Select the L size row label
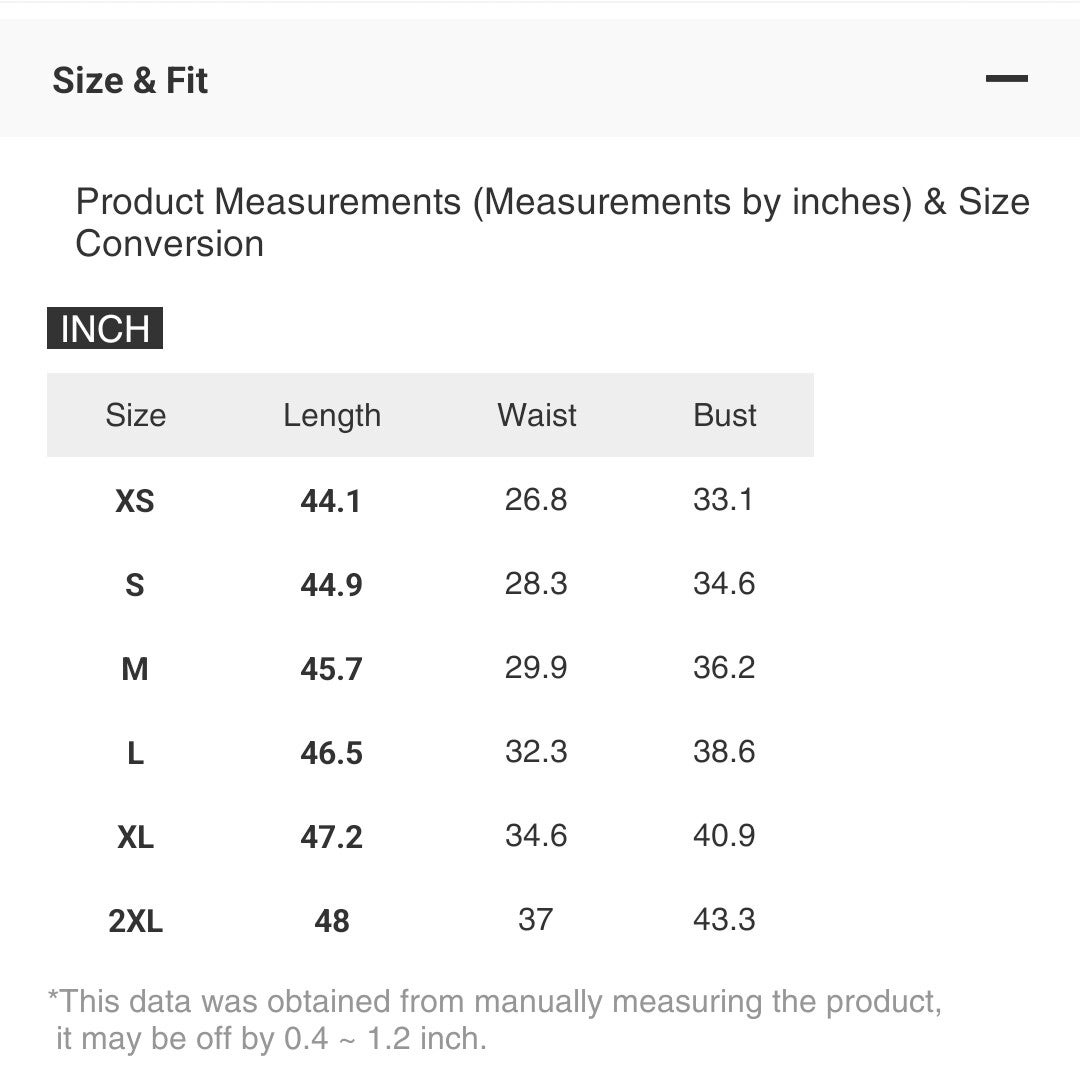The height and width of the screenshot is (1083, 1080). (x=135, y=752)
